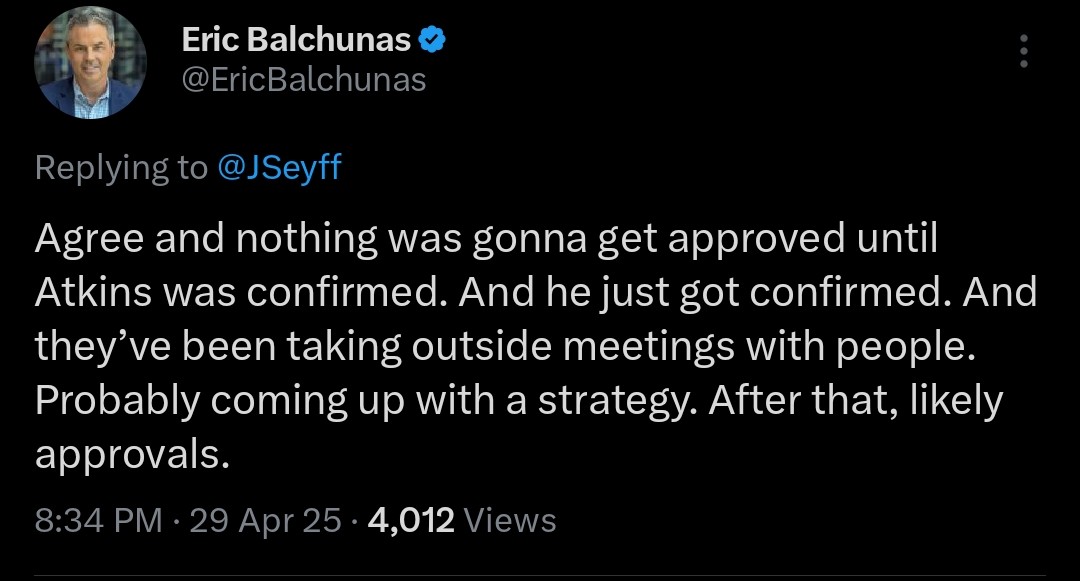The height and width of the screenshot is (581, 1080).
Task: Open the three-dot more options menu
Action: point(1023,50)
